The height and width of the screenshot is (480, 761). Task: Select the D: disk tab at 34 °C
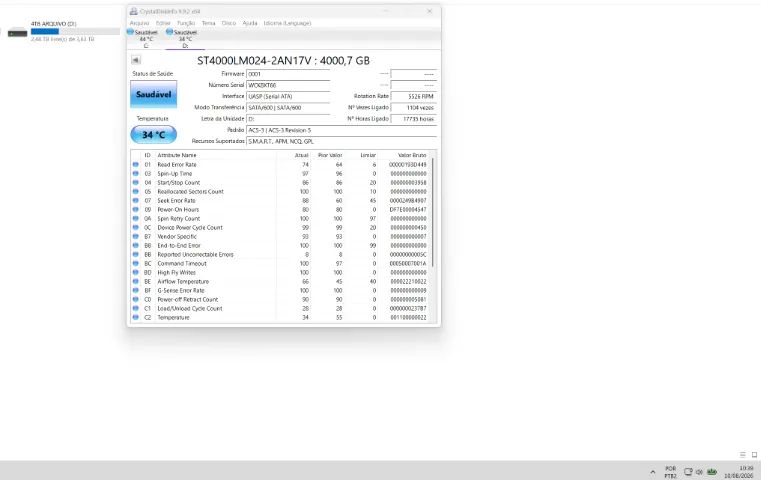coord(185,38)
